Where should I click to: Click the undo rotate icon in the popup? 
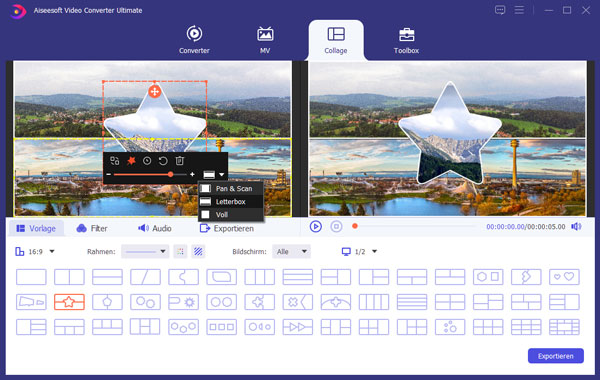(x=163, y=161)
